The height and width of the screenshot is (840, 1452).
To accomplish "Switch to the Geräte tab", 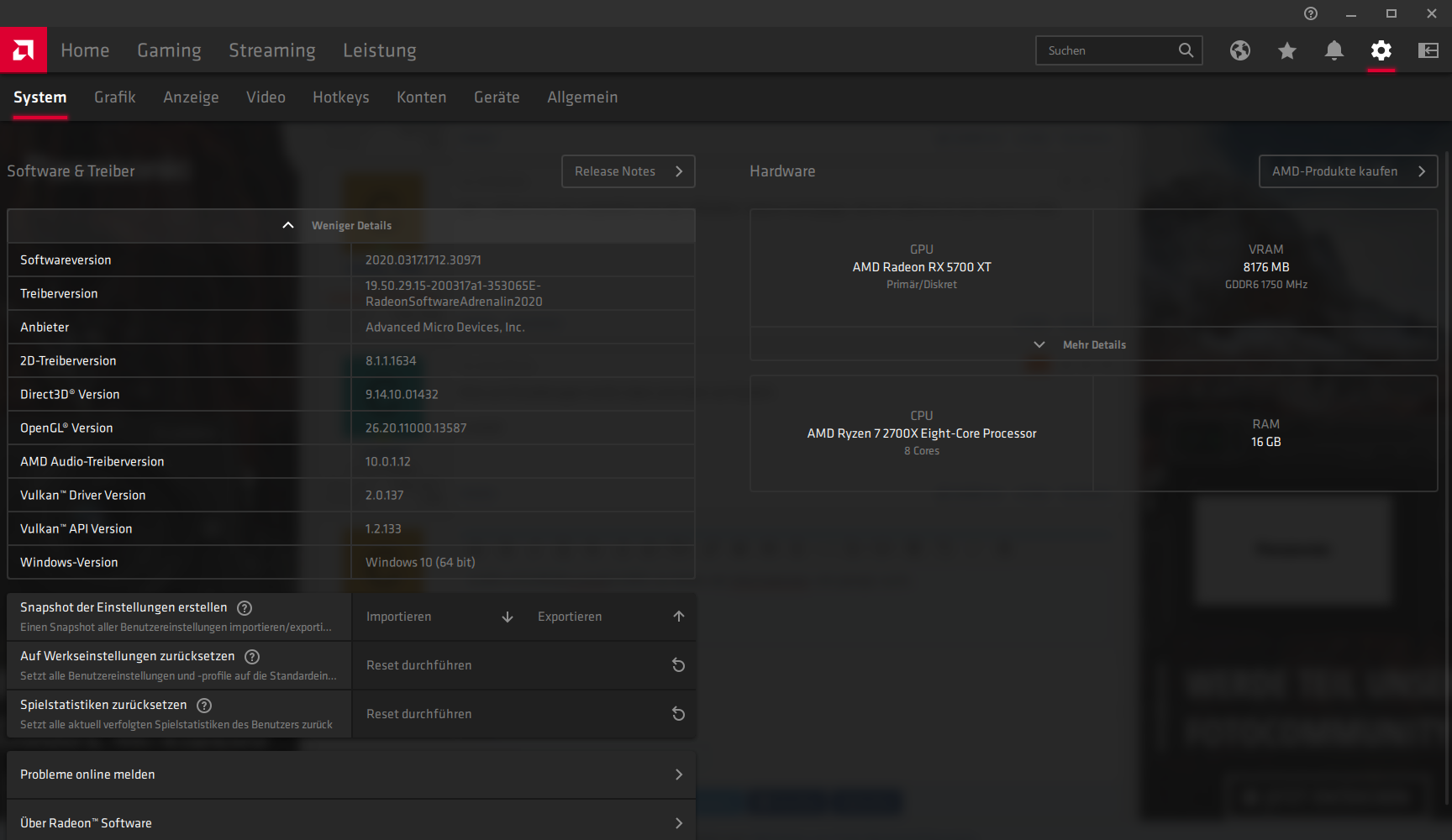I will (497, 97).
